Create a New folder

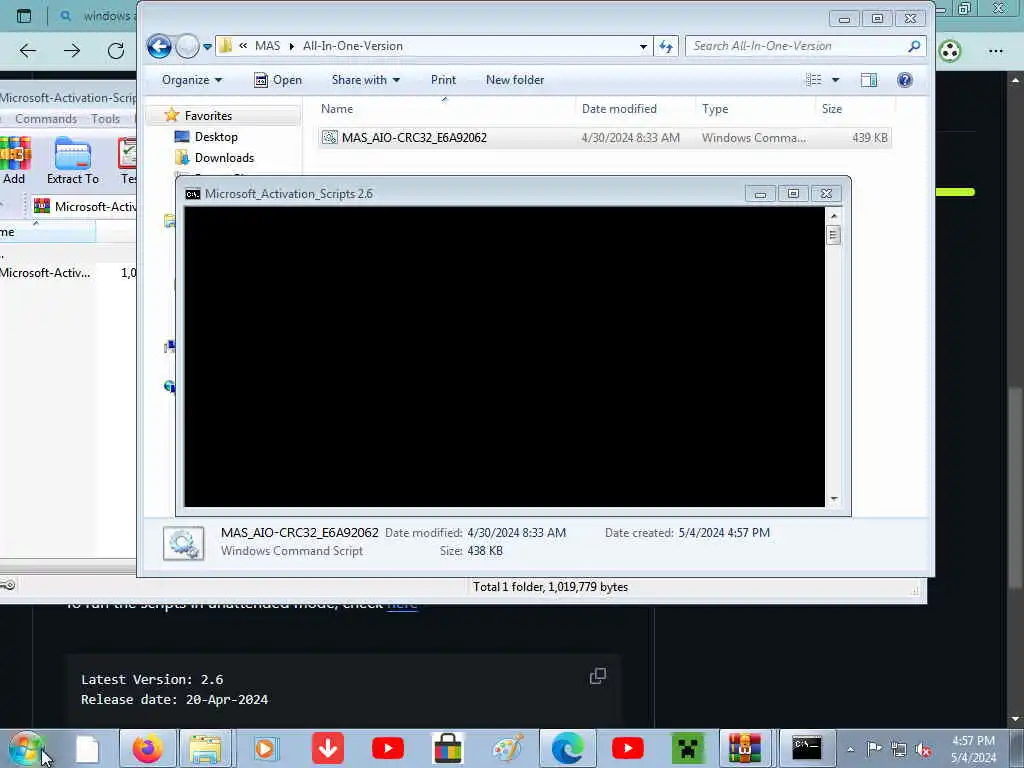click(515, 80)
